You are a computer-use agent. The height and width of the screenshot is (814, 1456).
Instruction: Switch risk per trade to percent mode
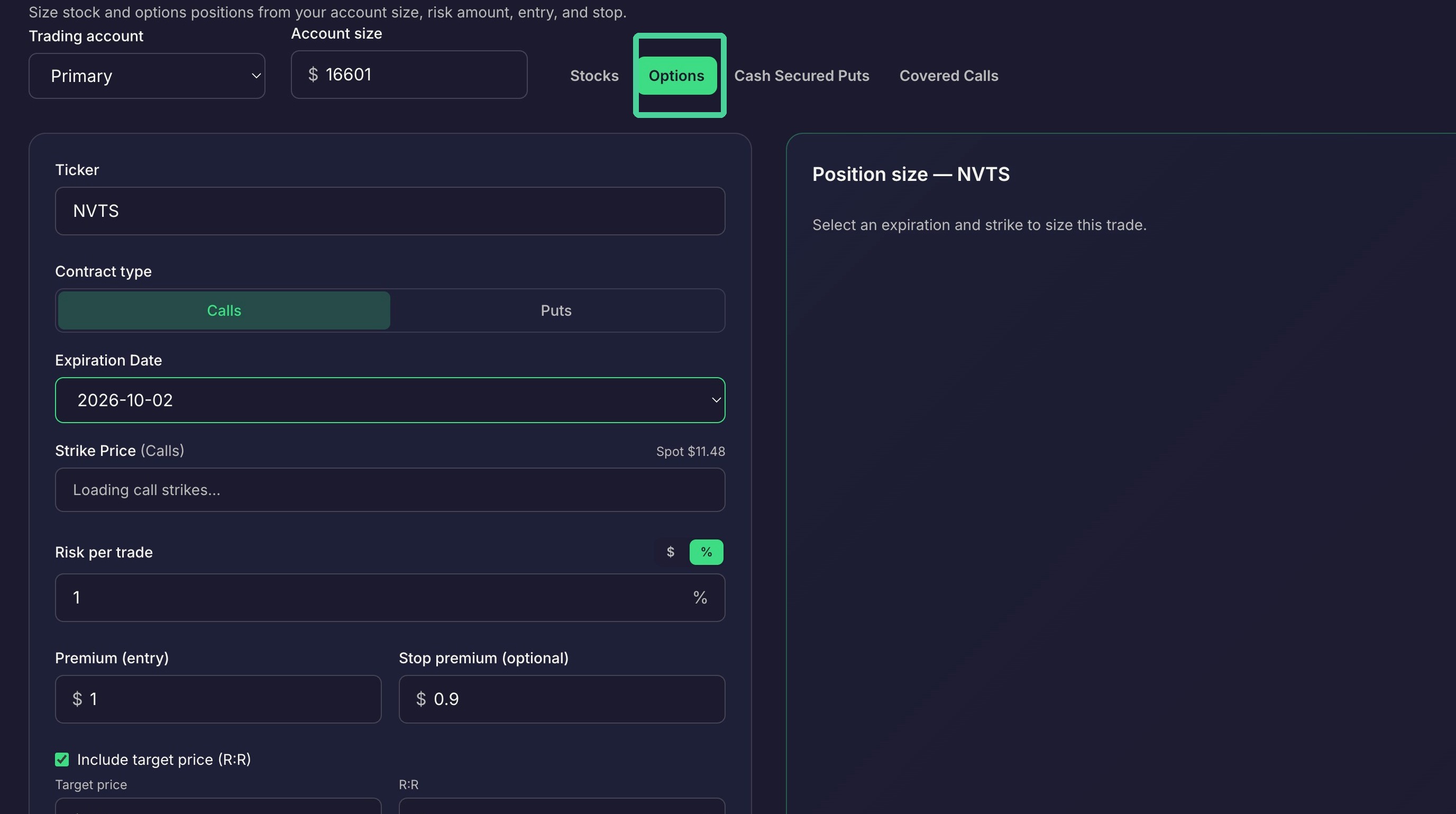(x=706, y=552)
